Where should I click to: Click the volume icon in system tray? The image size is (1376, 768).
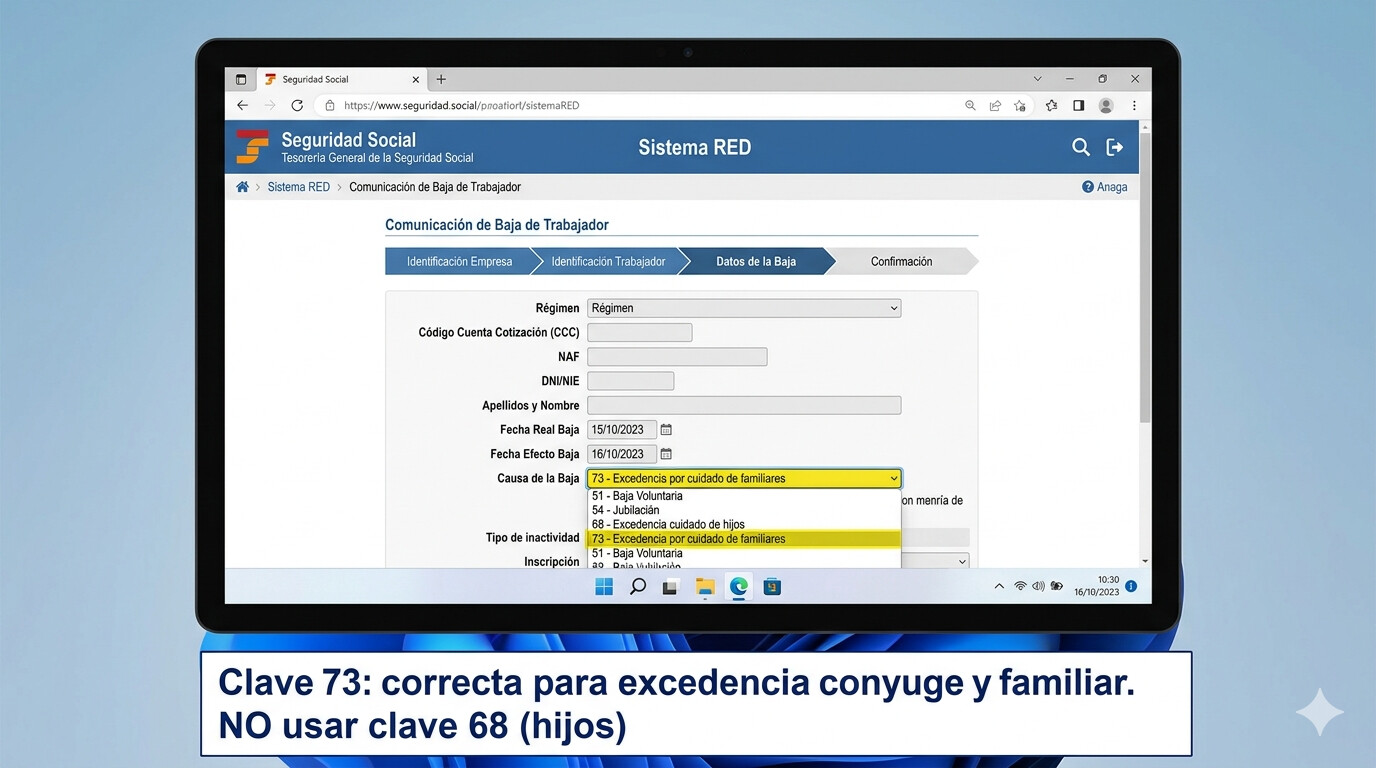pyautogui.click(x=1038, y=586)
